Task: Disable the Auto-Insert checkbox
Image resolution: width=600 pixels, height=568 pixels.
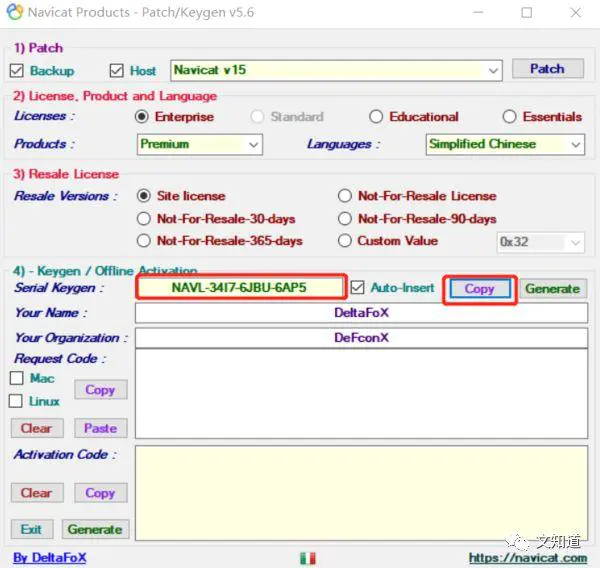Action: pyautogui.click(x=357, y=287)
